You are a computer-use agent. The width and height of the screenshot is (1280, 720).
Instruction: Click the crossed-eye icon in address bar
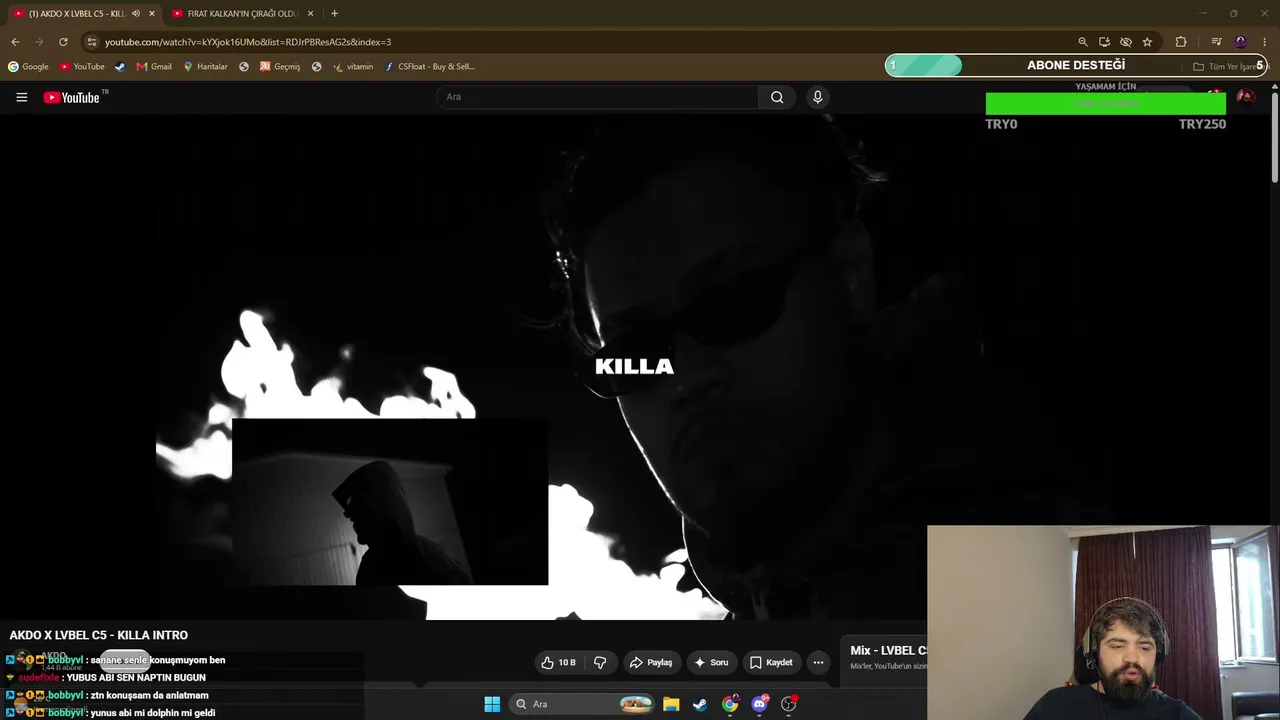coord(1125,42)
